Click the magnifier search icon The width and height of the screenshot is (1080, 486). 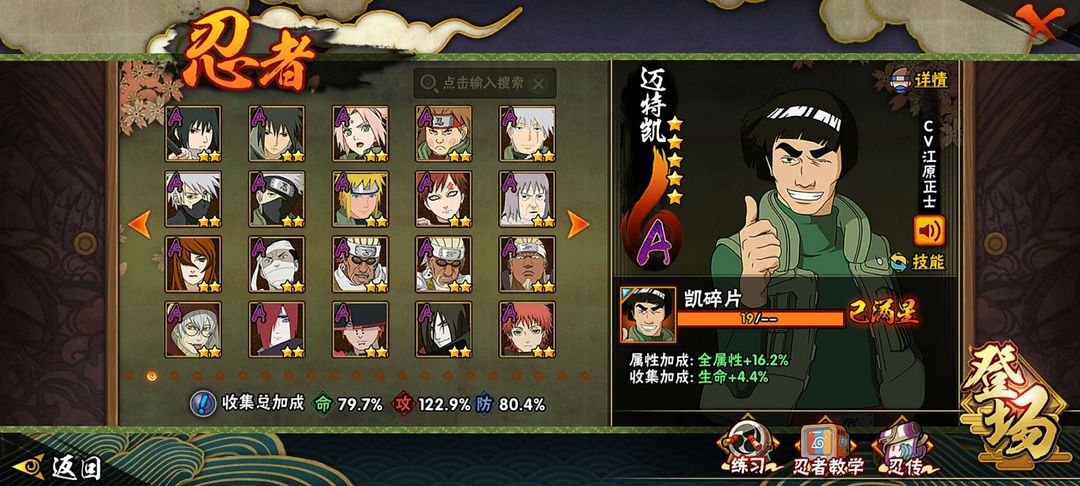[x=429, y=83]
